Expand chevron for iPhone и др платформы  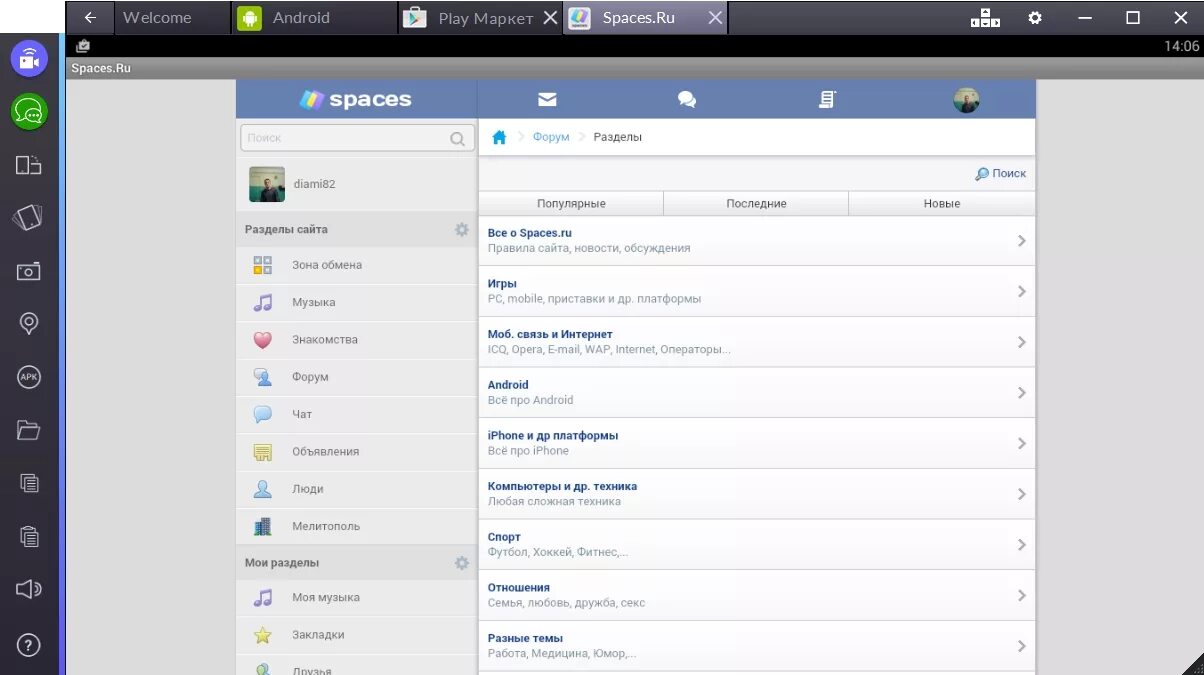pos(1021,443)
